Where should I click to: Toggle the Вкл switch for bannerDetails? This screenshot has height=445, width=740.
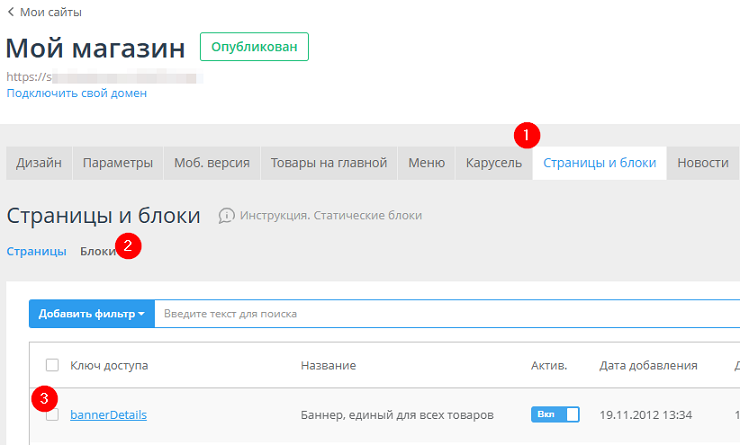[555, 414]
